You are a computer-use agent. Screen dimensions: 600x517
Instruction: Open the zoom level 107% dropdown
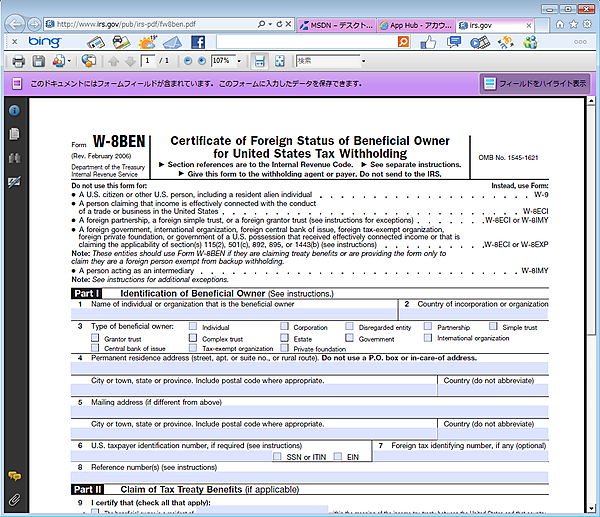point(240,61)
